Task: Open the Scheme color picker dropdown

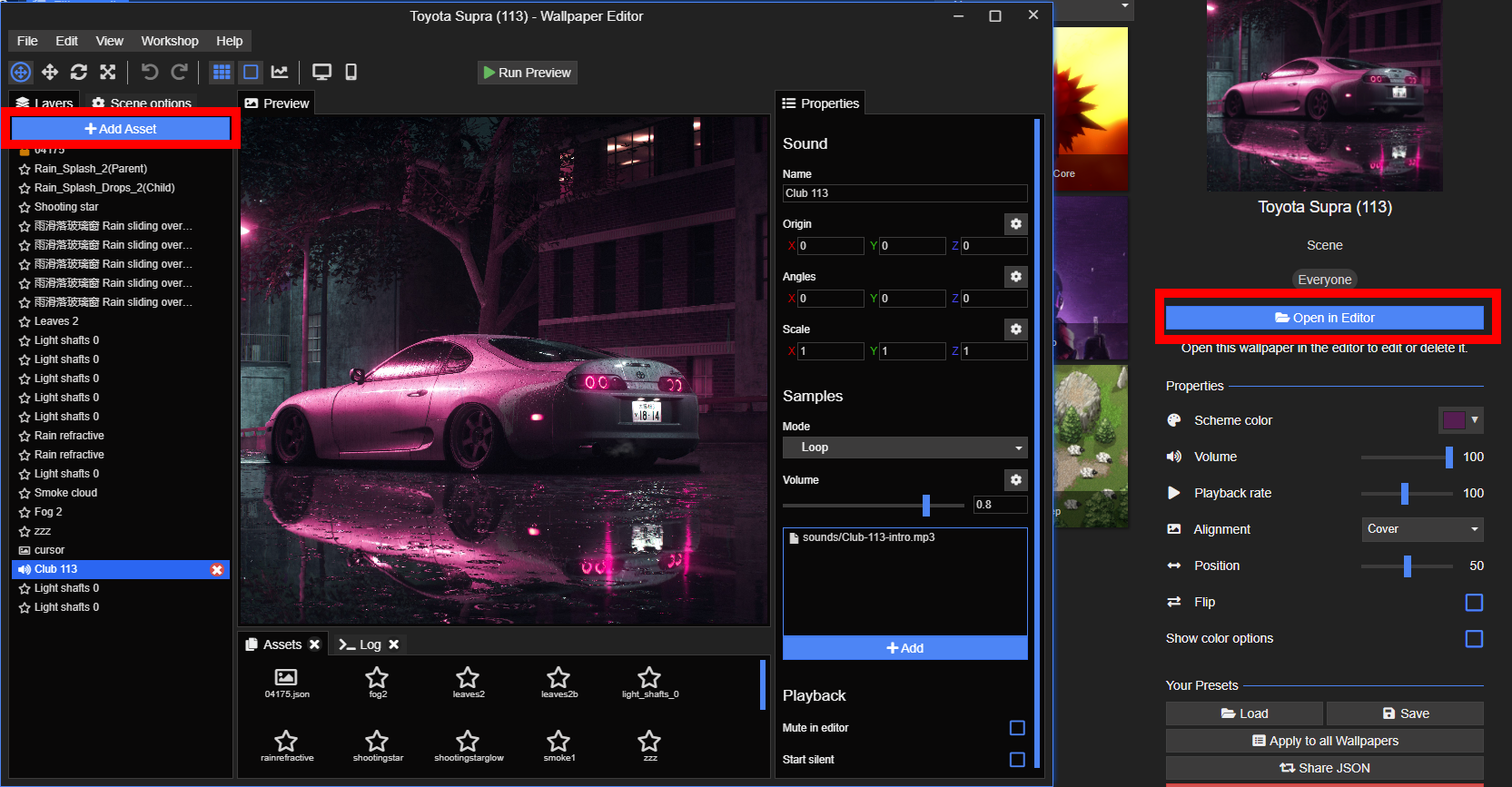Action: pyautogui.click(x=1461, y=420)
